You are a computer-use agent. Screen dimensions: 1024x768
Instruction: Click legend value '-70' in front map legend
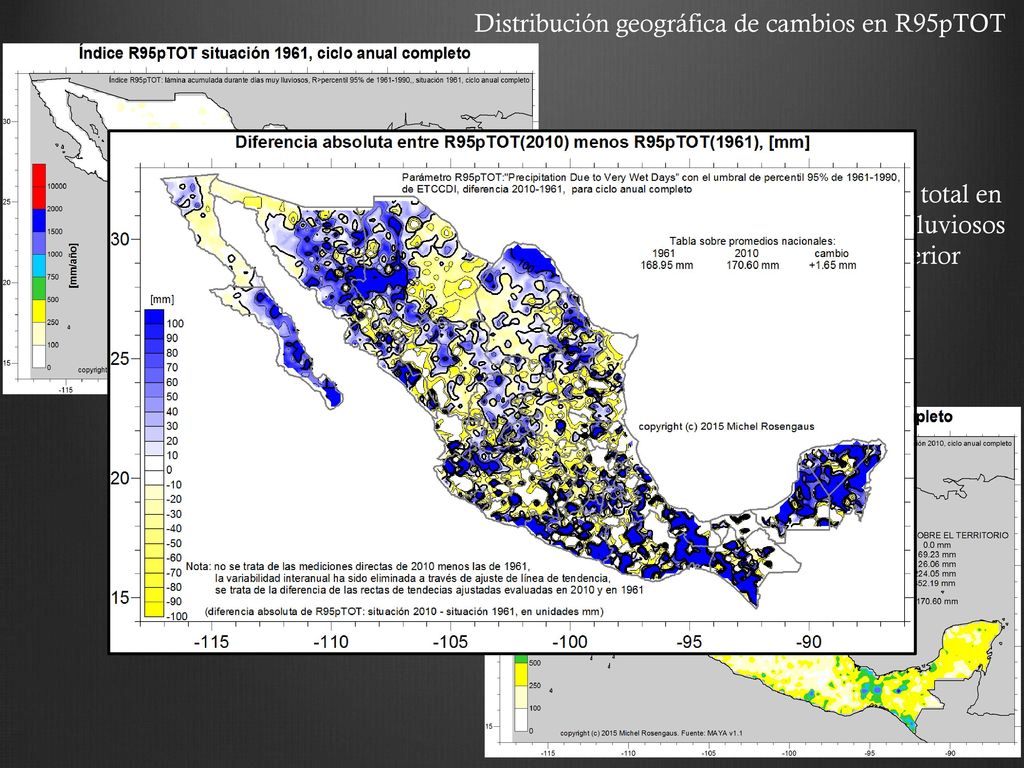pyautogui.click(x=174, y=572)
